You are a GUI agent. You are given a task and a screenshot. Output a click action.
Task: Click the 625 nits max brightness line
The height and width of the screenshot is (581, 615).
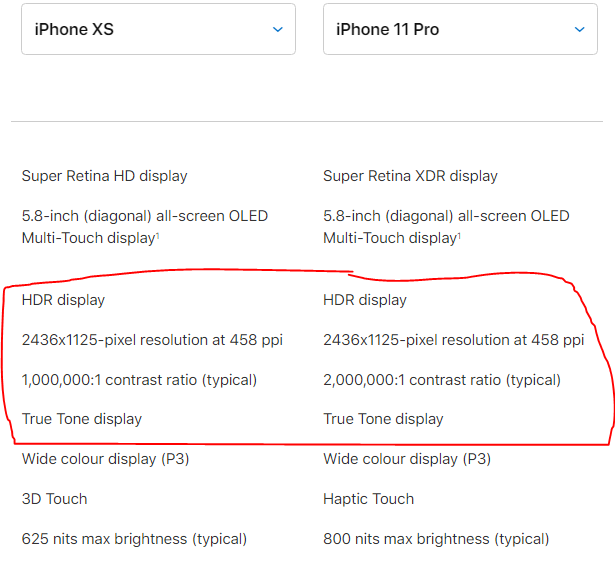click(134, 539)
